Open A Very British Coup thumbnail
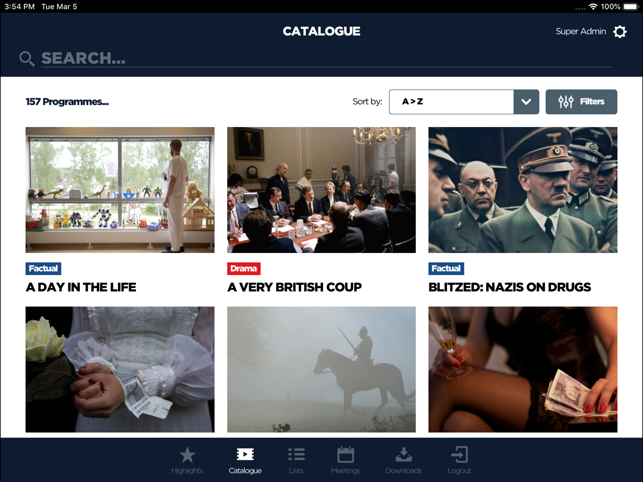 click(322, 190)
